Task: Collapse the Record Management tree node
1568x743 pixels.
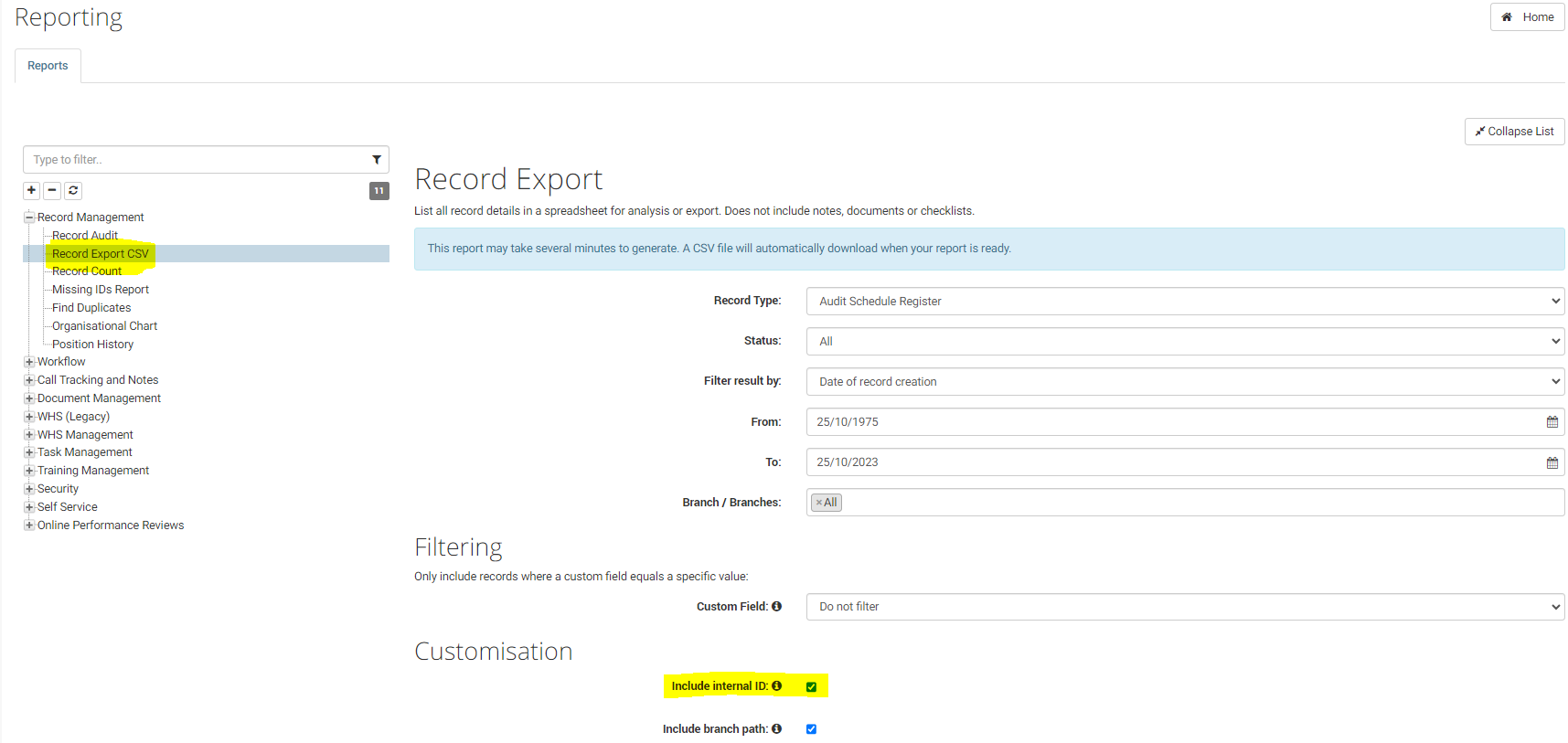Action: [29, 218]
